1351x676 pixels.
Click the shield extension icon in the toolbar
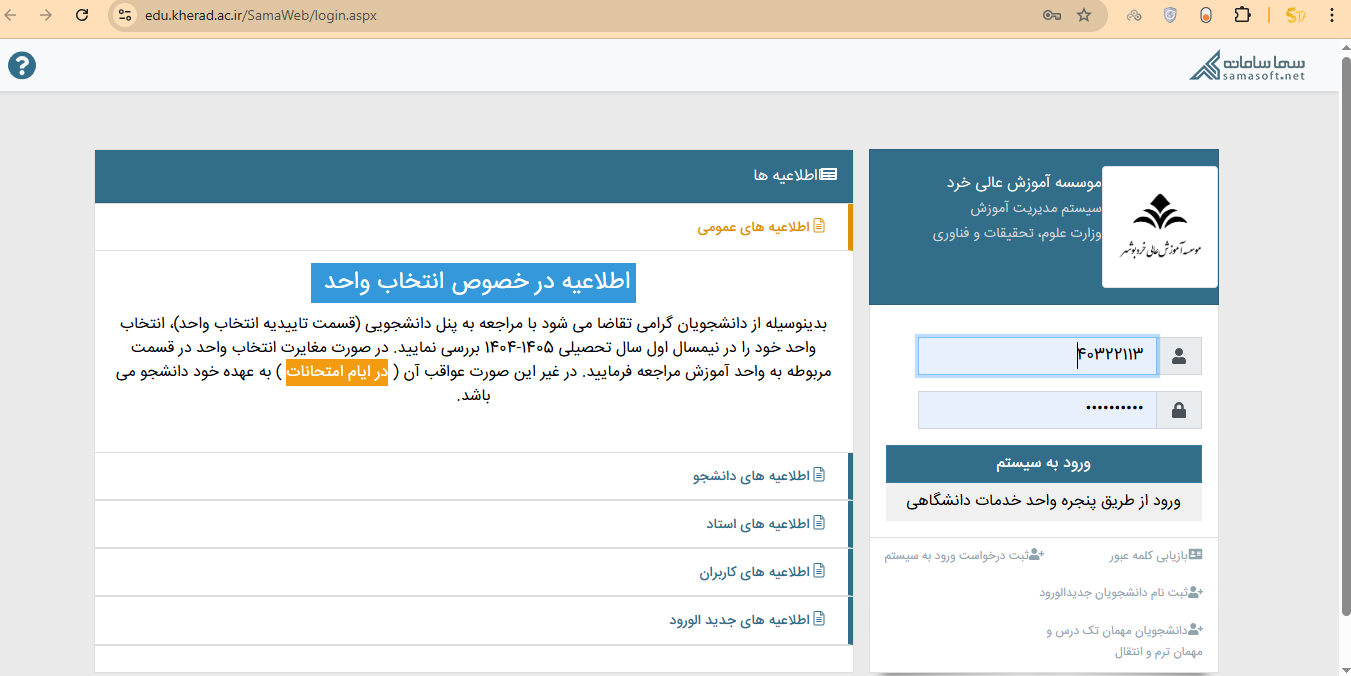pos(1170,15)
